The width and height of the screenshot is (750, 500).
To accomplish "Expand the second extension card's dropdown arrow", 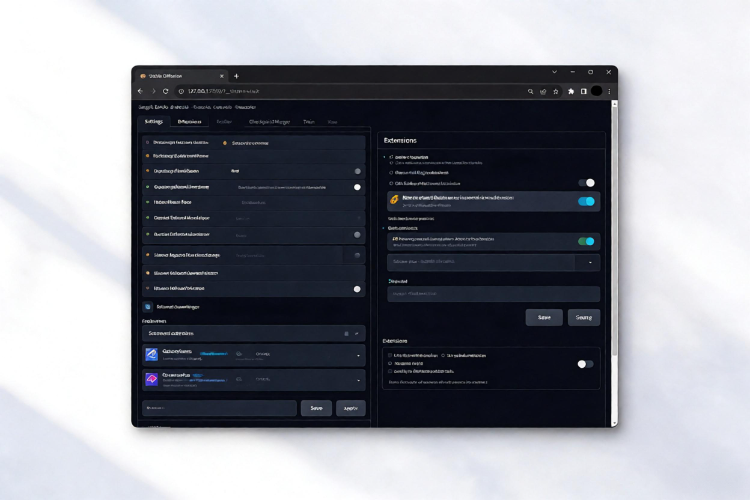I will (x=358, y=380).
